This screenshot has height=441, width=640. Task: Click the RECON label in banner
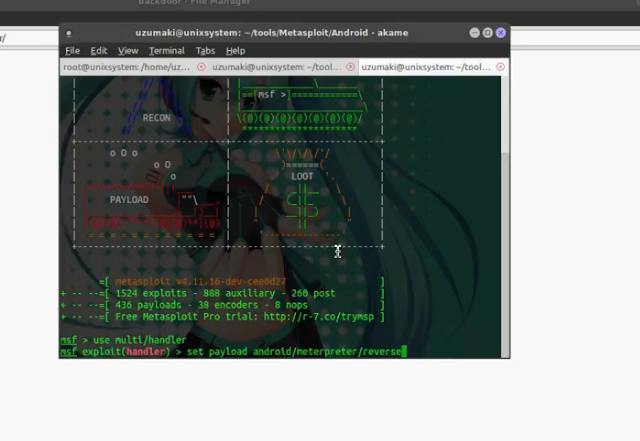[x=156, y=118]
